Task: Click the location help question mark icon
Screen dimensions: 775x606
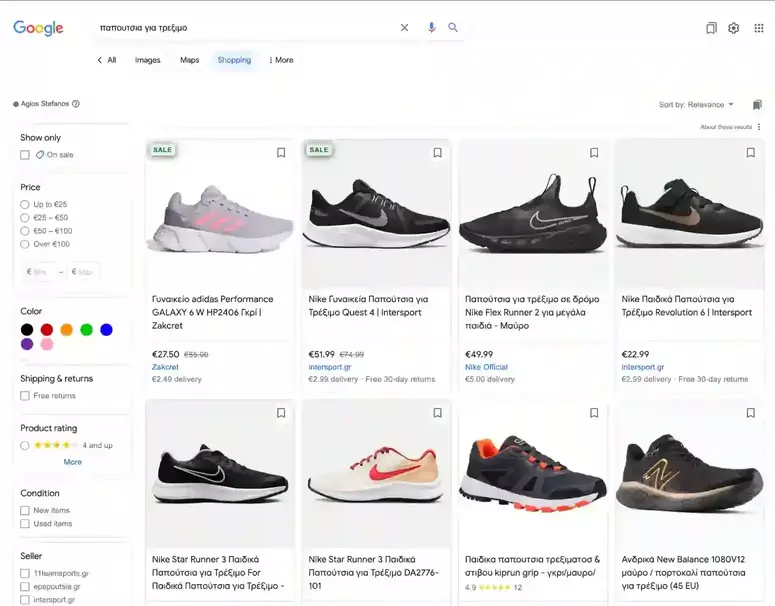Action: [76, 104]
